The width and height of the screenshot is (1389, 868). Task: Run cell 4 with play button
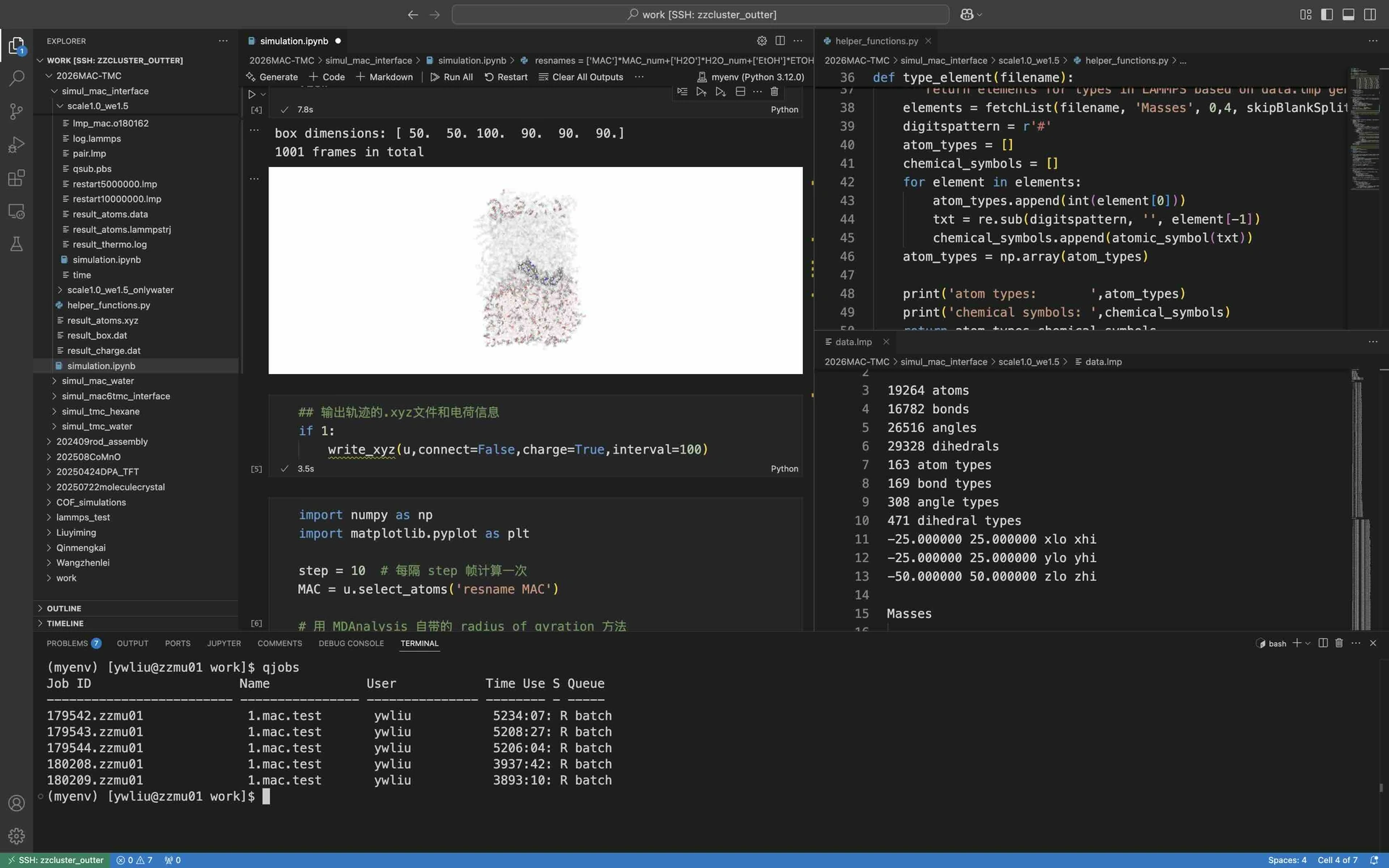pos(252,94)
